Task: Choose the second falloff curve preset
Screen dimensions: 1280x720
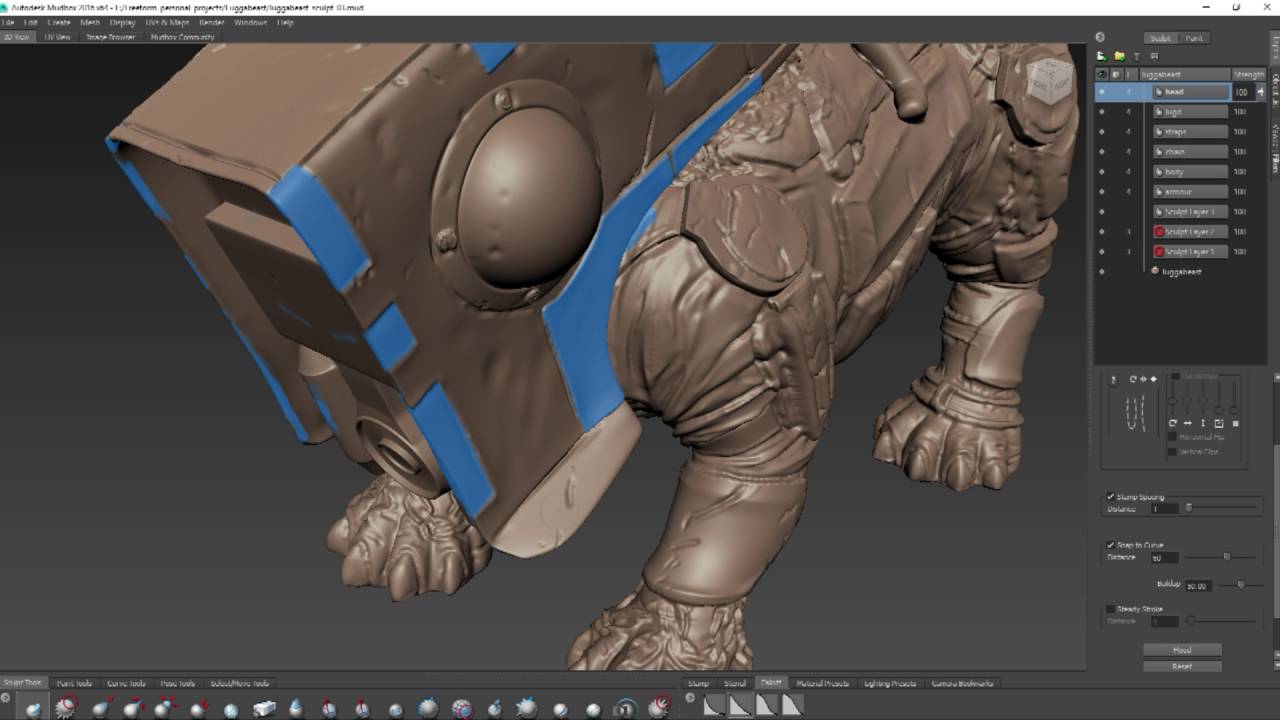Action: click(740, 706)
